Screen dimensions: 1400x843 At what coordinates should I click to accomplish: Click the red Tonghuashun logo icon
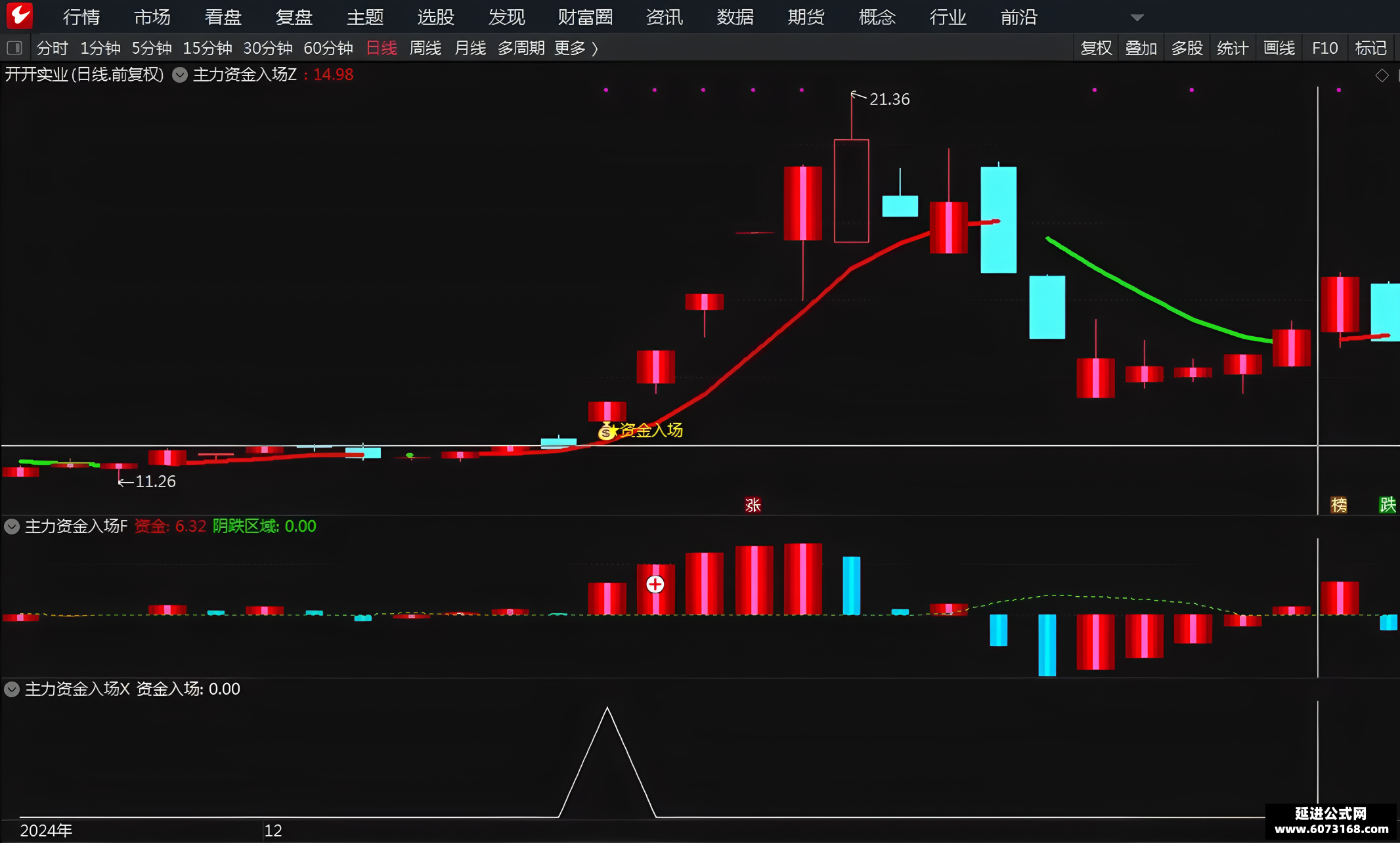click(x=19, y=16)
